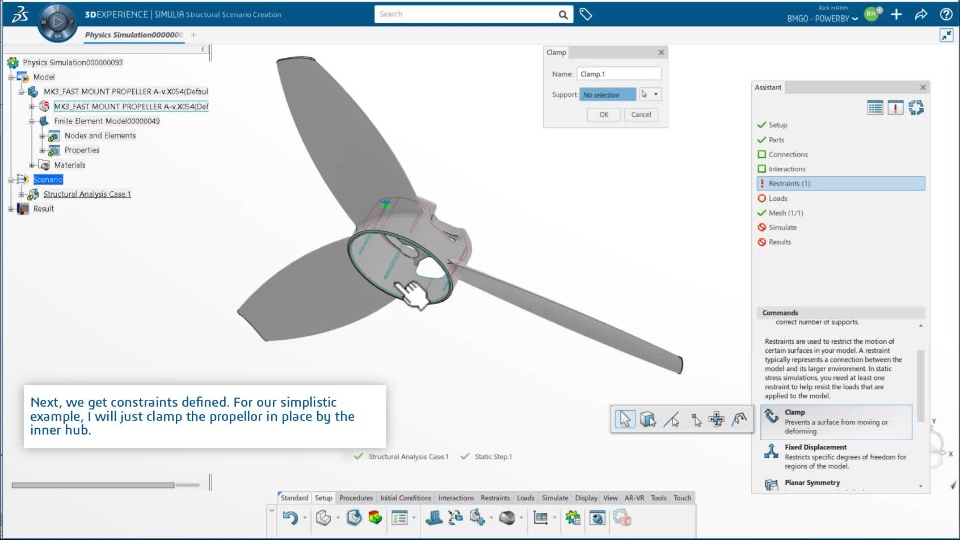This screenshot has height=540, width=960.
Task: Click the refresh cycle icon in Assistant
Action: pos(916,108)
